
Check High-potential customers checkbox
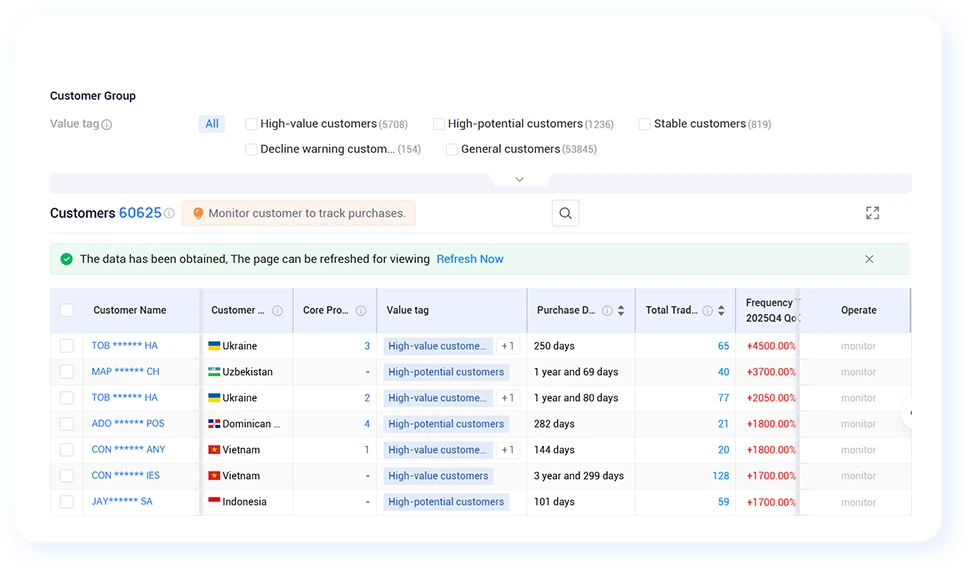pos(439,124)
